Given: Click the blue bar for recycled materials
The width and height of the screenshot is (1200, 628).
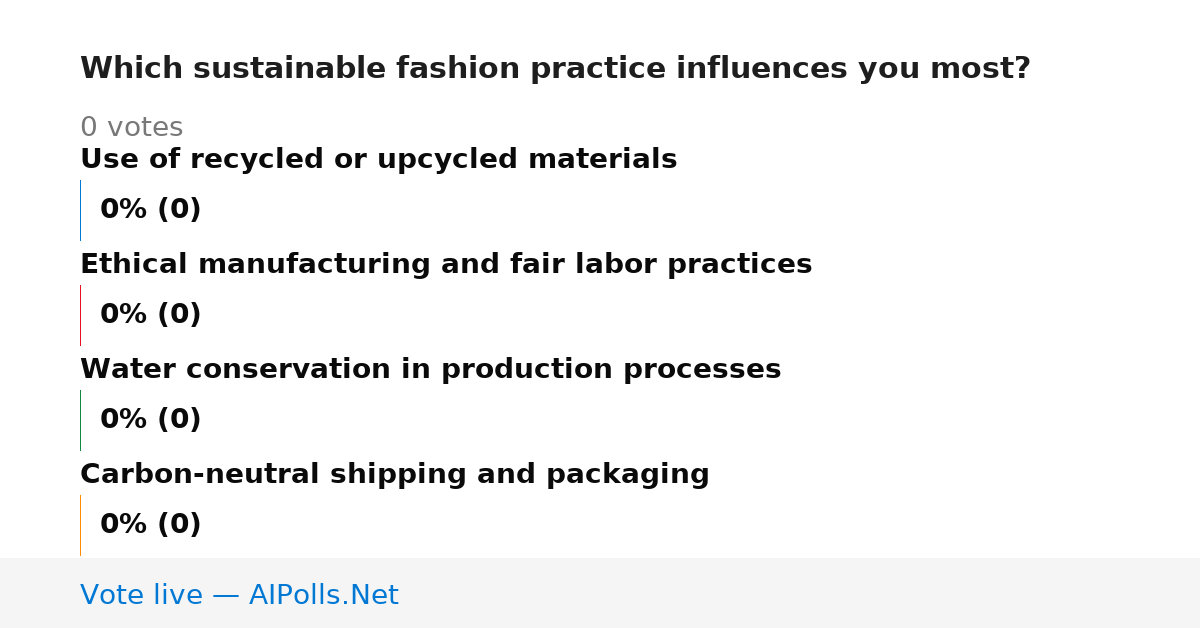Looking at the screenshot, I should [x=80, y=210].
